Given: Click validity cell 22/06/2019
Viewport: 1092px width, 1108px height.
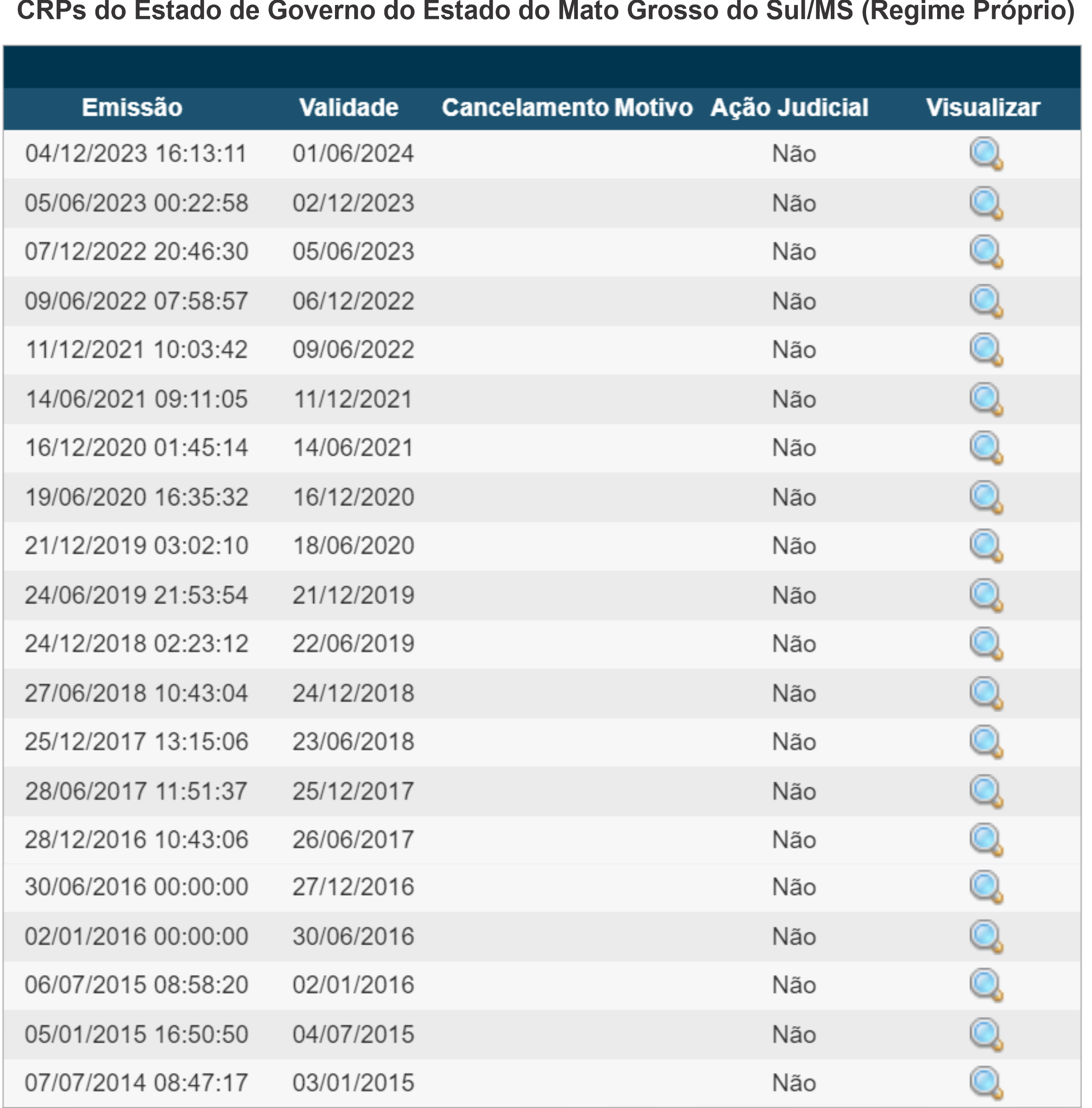Looking at the screenshot, I should click(x=353, y=644).
